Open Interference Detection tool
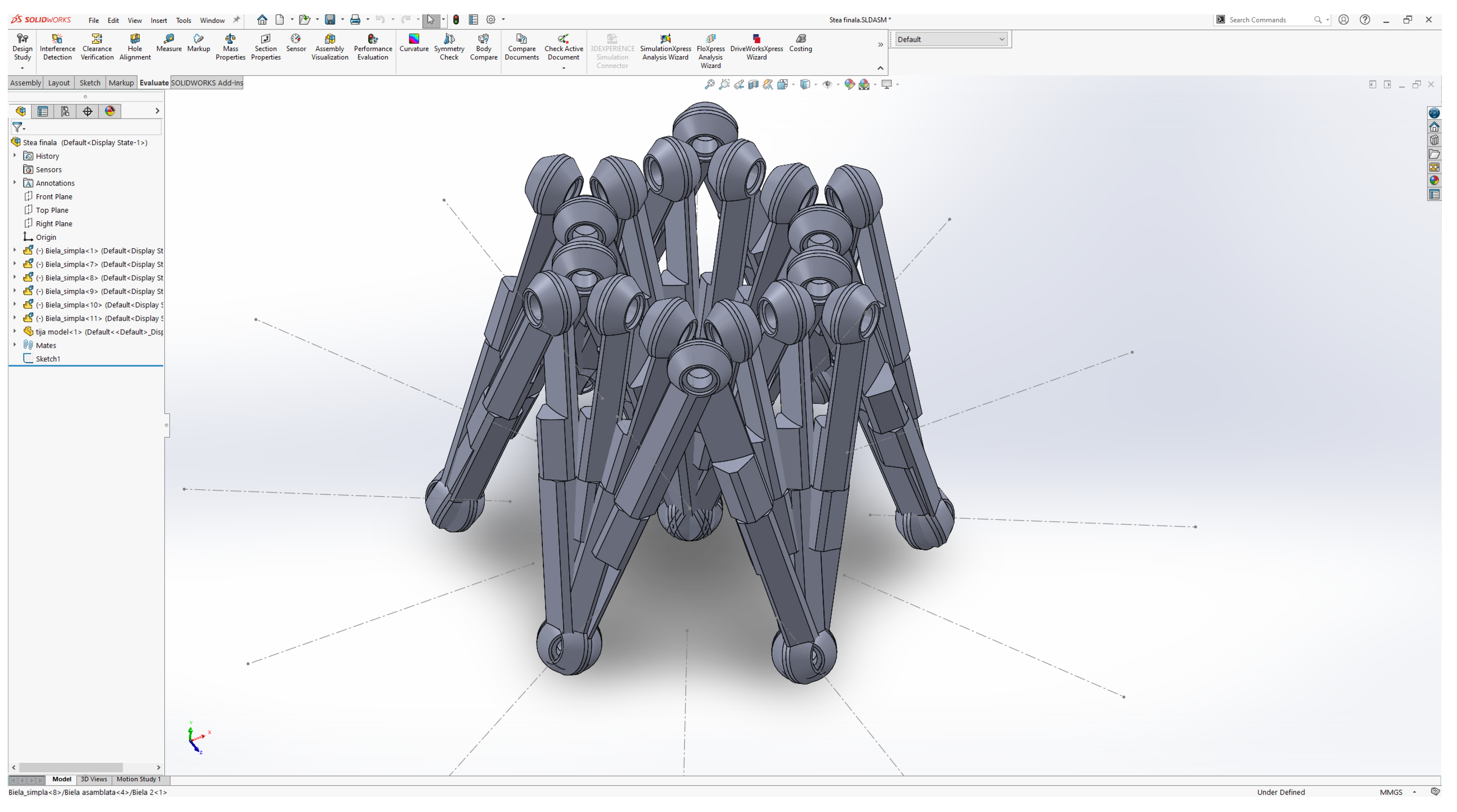Image resolution: width=1457 pixels, height=812 pixels. [57, 46]
